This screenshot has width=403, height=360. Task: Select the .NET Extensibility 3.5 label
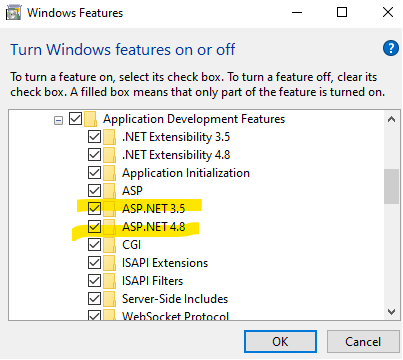(x=176, y=137)
